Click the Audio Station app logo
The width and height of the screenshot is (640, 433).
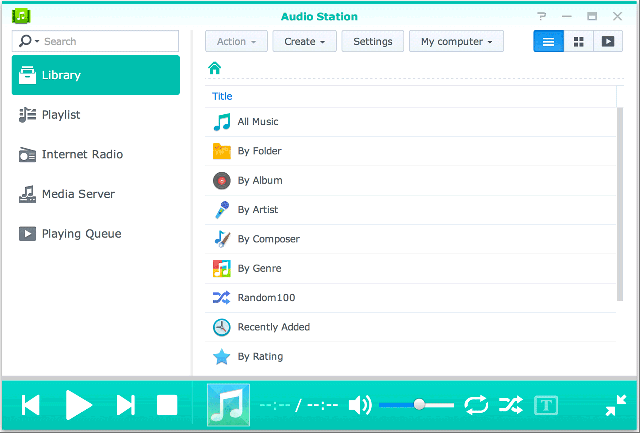tap(22, 16)
